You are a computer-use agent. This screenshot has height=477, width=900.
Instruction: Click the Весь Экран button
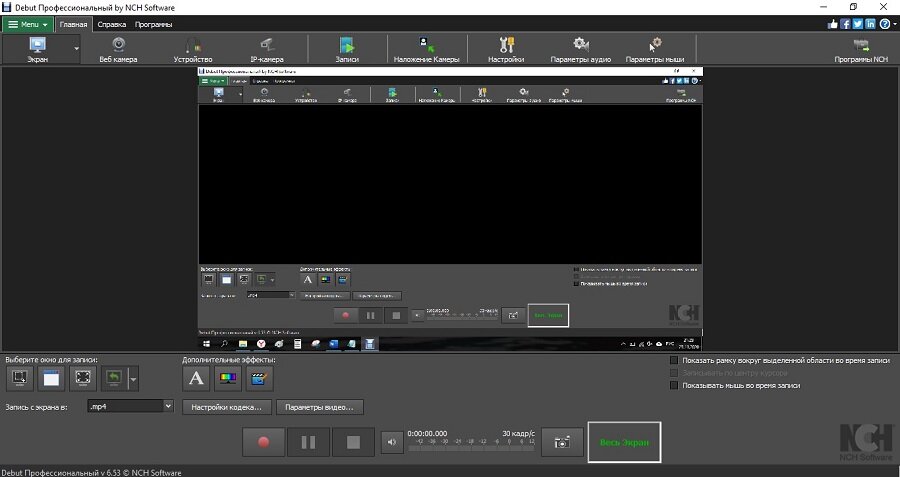coord(624,442)
